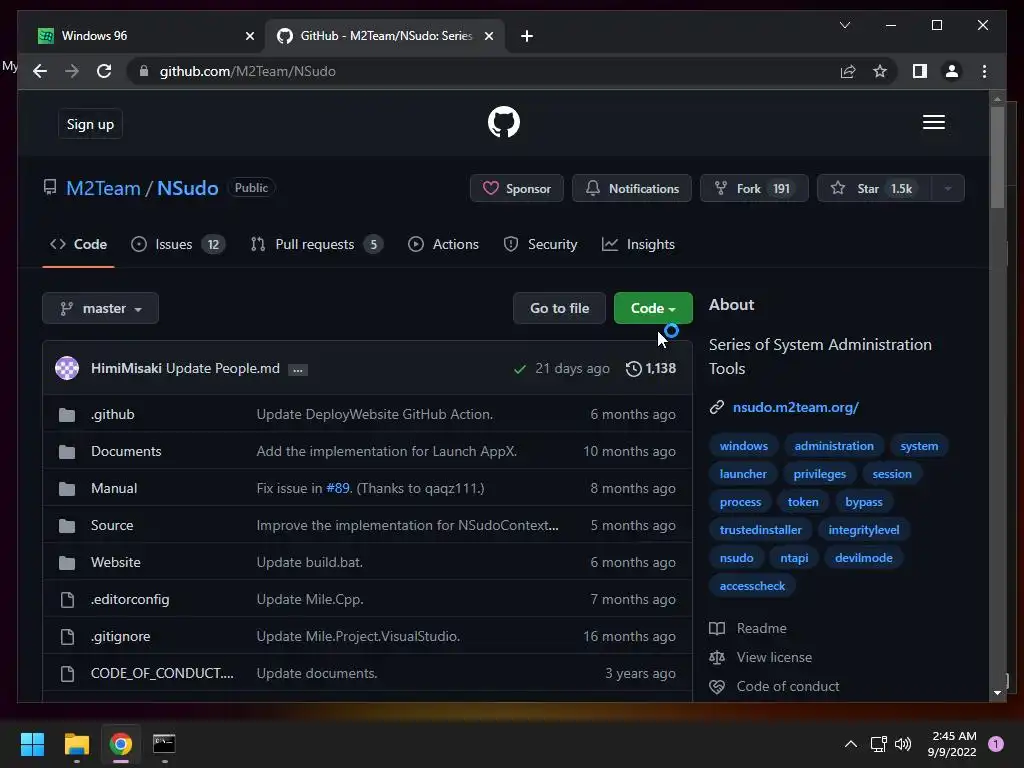Click the trustedinstaller topic tag
The image size is (1024, 768).
click(760, 530)
